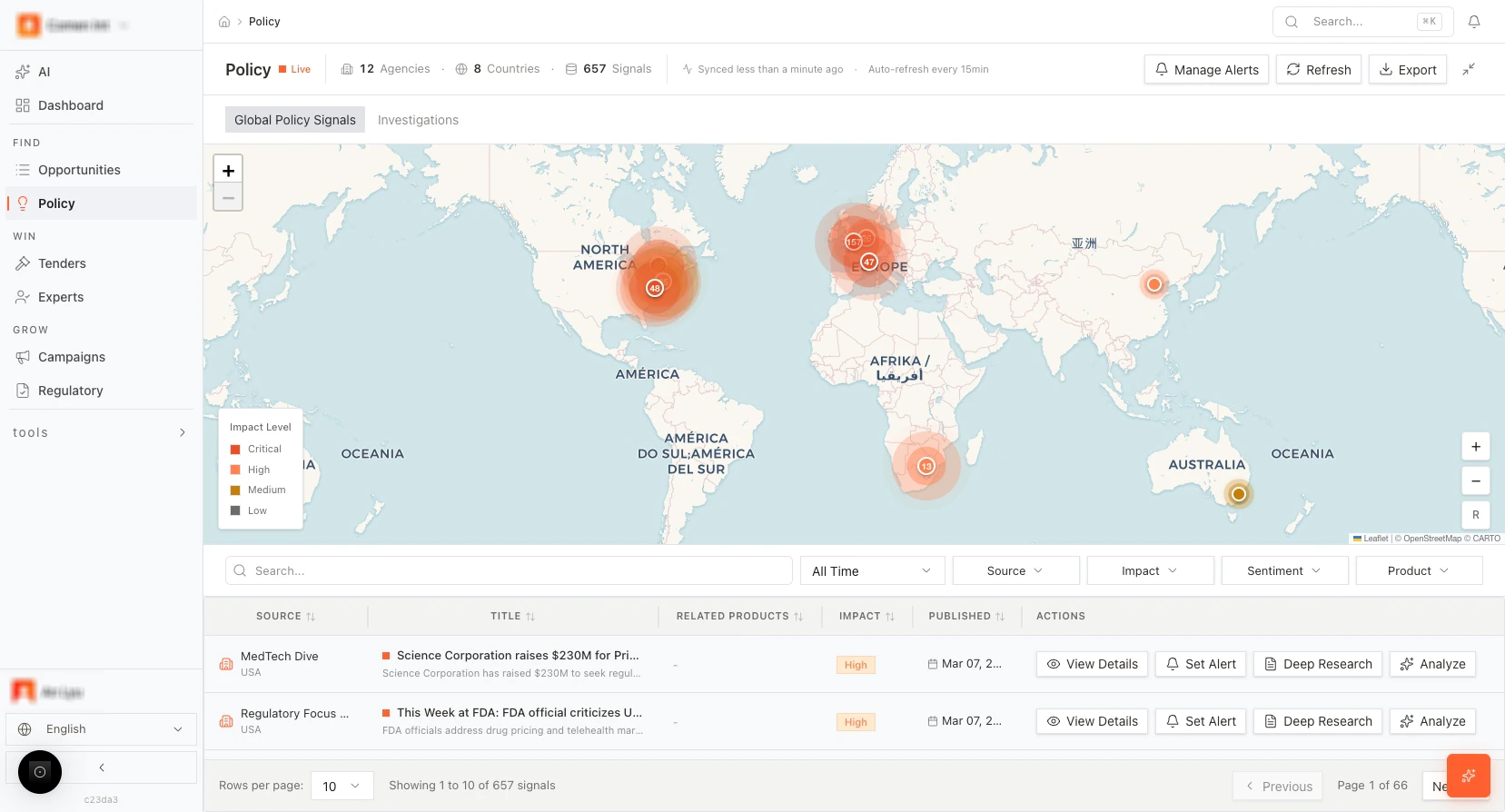Open the home breadcrumb icon

coord(224,22)
